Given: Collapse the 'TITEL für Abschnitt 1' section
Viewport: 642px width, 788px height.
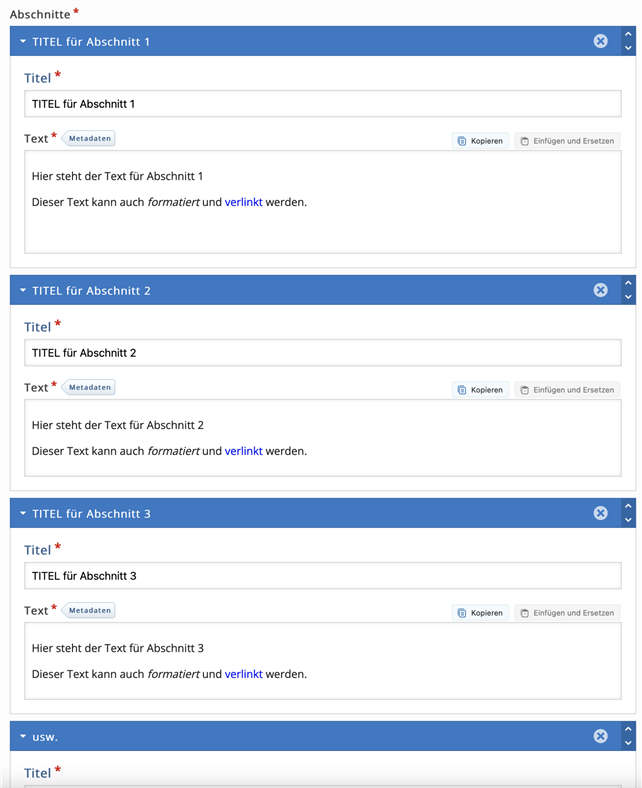Looking at the screenshot, I should pos(23,41).
